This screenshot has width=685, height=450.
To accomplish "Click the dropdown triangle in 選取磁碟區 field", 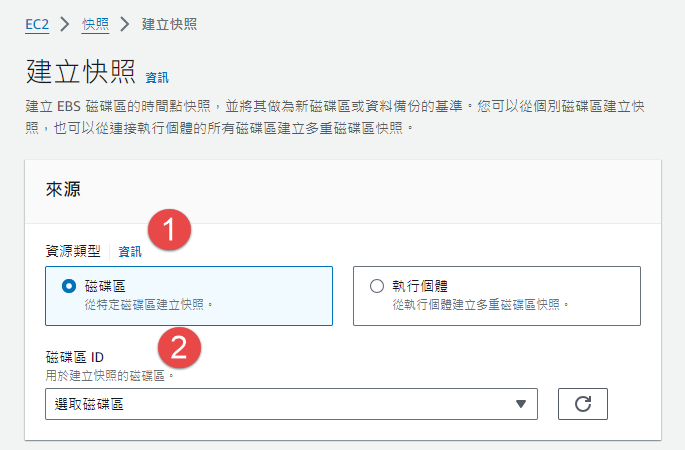I will click(520, 404).
